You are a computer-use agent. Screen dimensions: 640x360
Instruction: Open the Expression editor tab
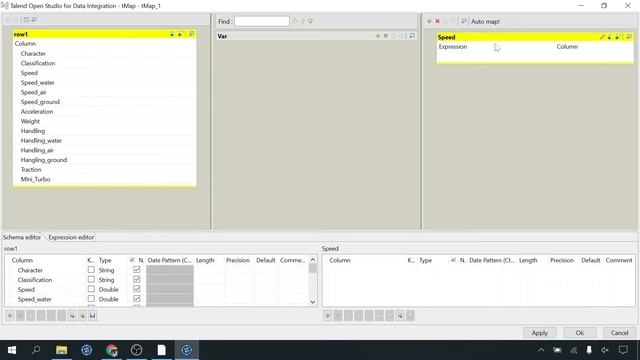coord(71,237)
